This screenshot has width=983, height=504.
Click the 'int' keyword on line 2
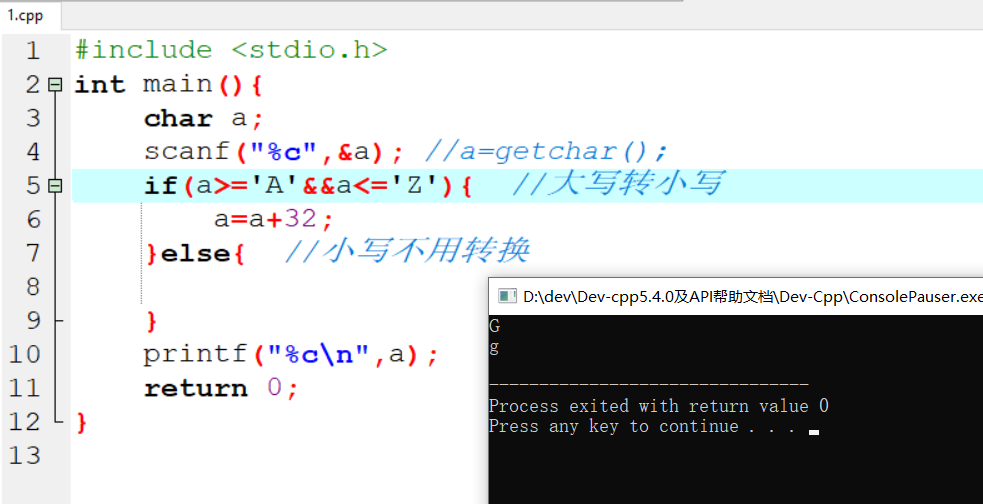[100, 84]
